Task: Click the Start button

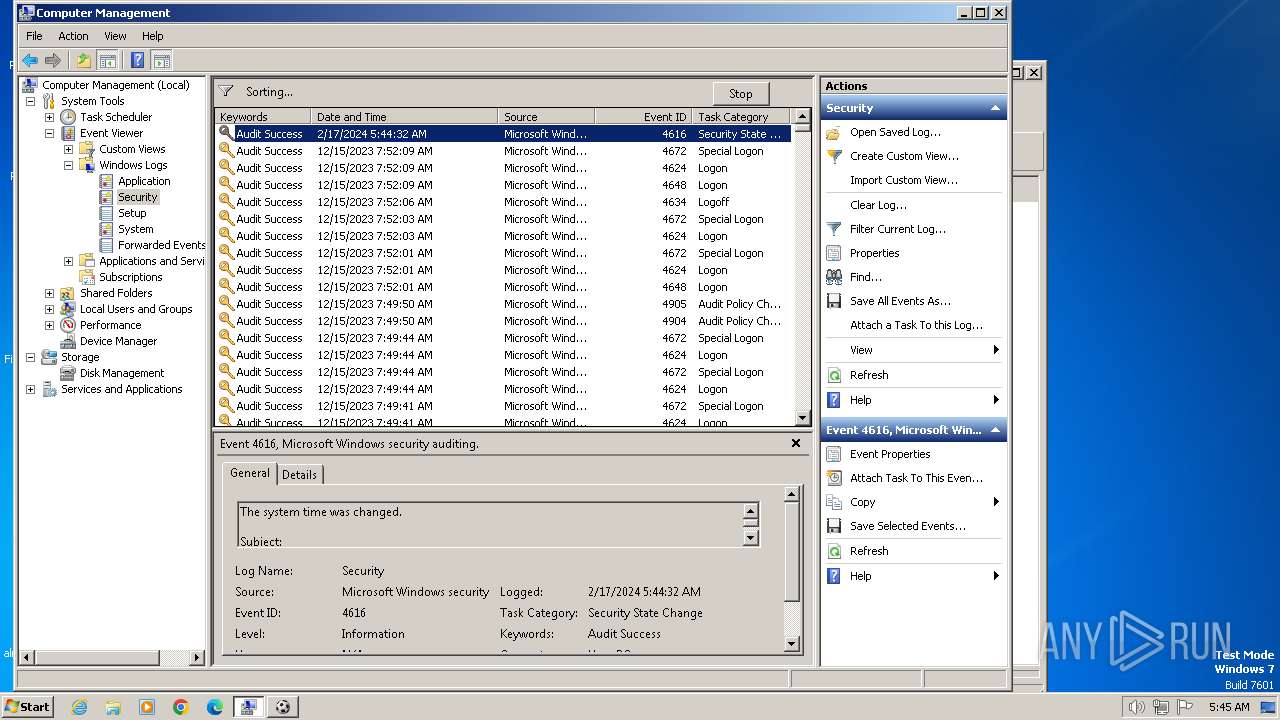Action: tap(28, 706)
